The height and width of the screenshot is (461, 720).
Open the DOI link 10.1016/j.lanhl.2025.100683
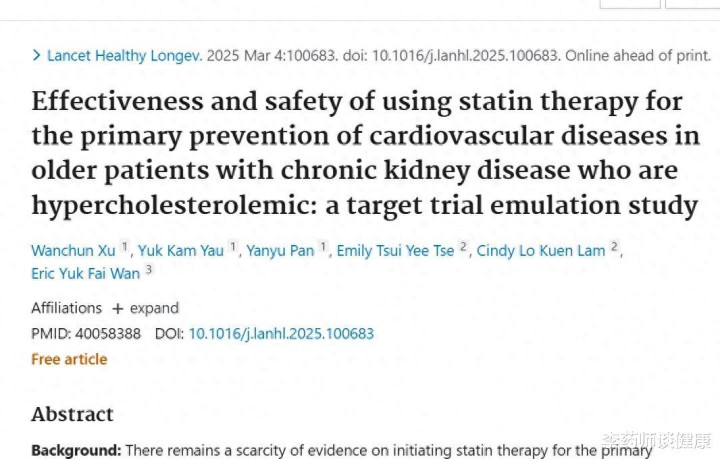click(x=281, y=333)
